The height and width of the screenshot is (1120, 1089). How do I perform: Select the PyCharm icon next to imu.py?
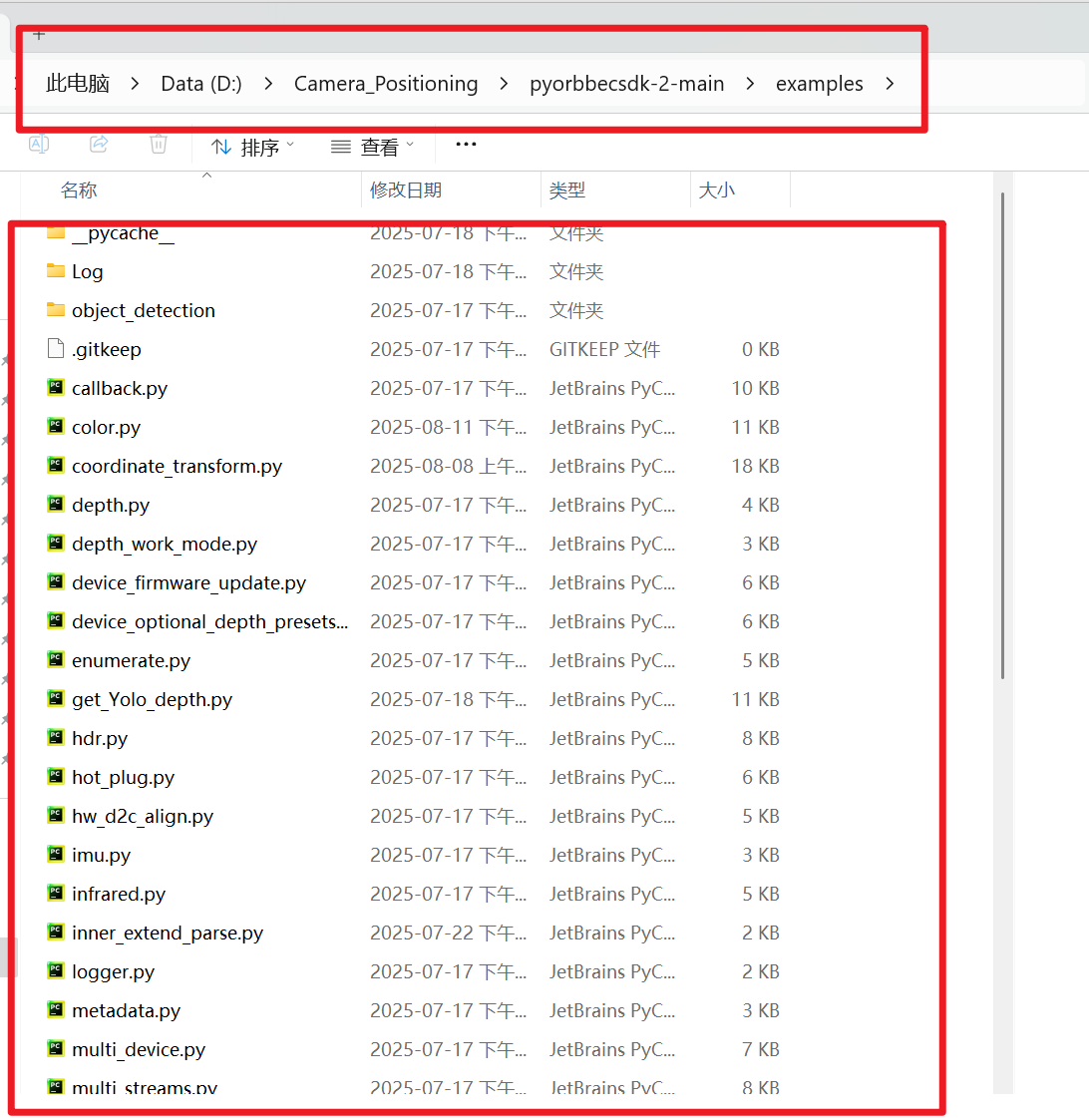(x=55, y=855)
